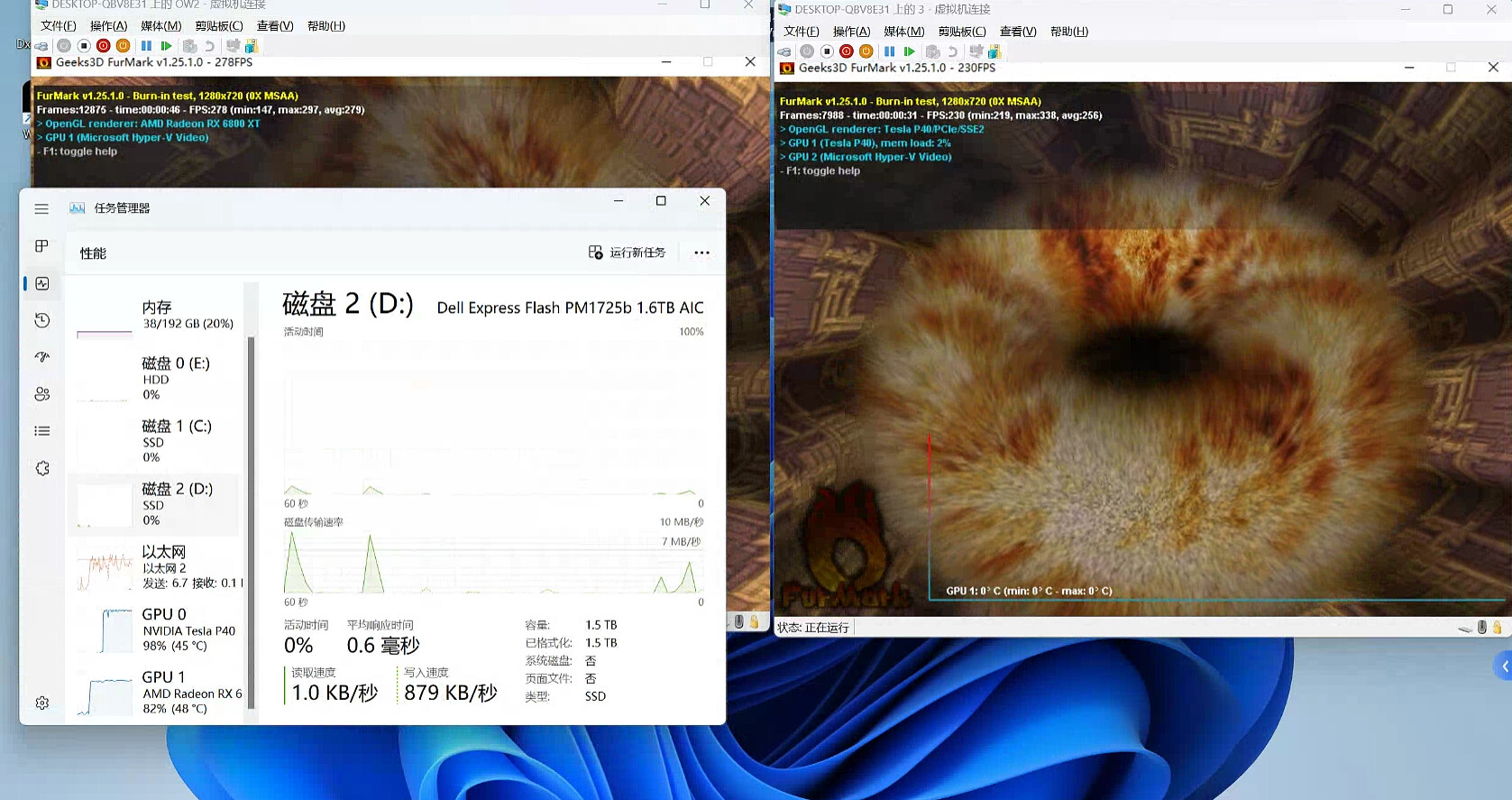Pause virtual machine 3
The width and height of the screenshot is (1512, 800).
pyautogui.click(x=889, y=51)
